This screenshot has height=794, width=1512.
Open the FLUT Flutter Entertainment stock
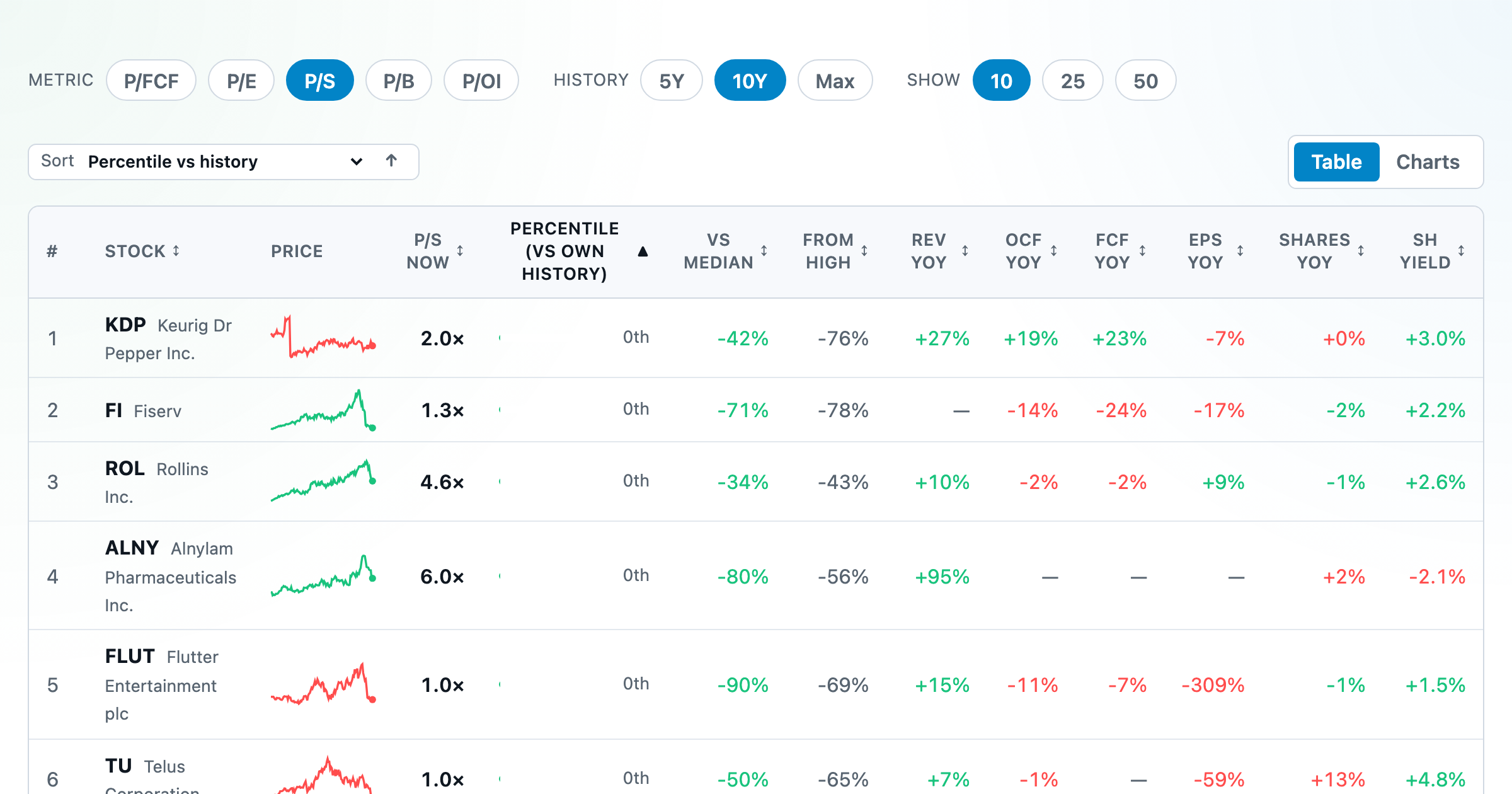click(x=162, y=684)
